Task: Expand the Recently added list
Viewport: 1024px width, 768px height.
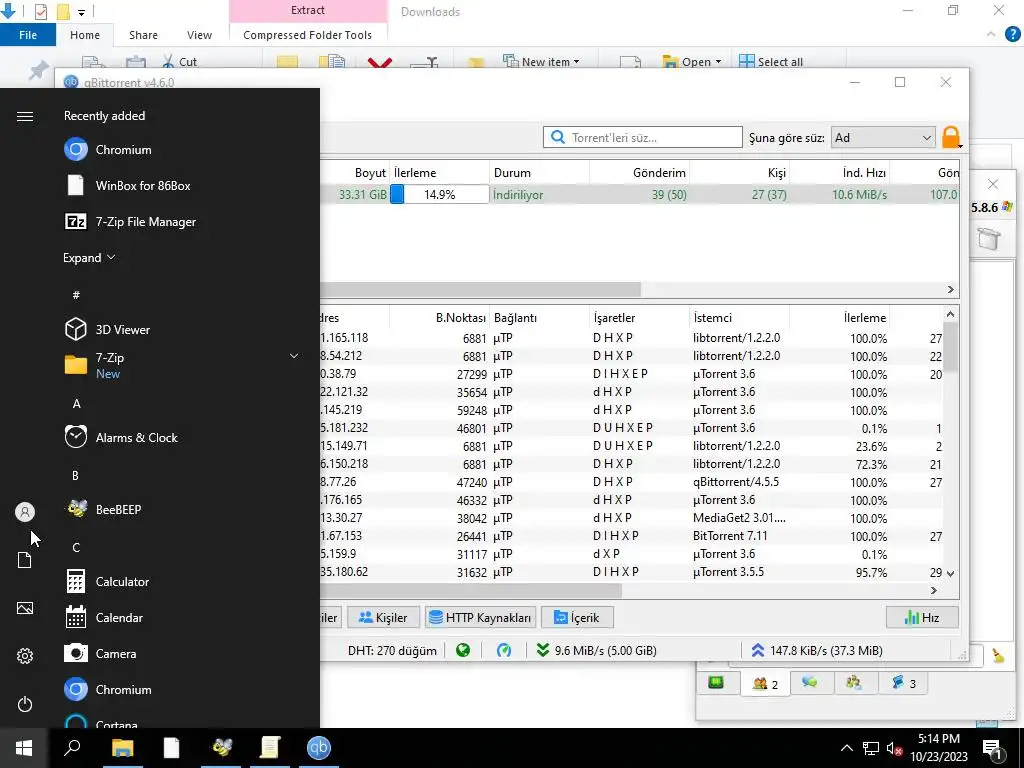Action: (x=89, y=257)
